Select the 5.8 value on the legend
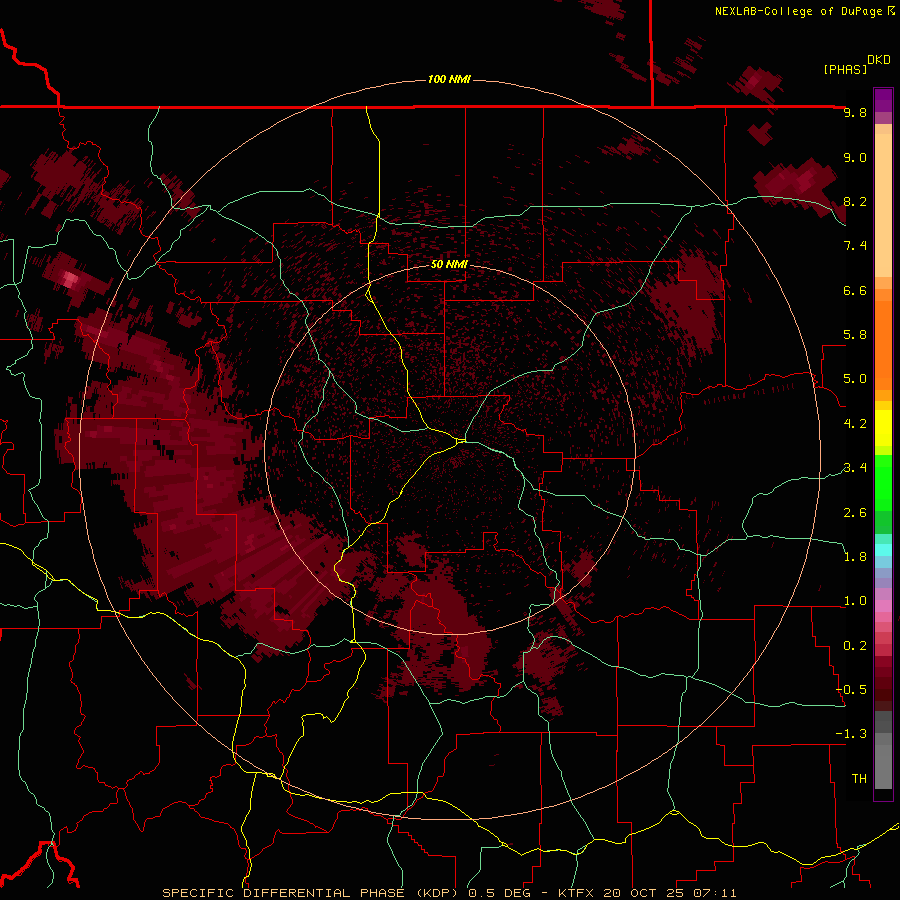The image size is (900, 900). 855,335
